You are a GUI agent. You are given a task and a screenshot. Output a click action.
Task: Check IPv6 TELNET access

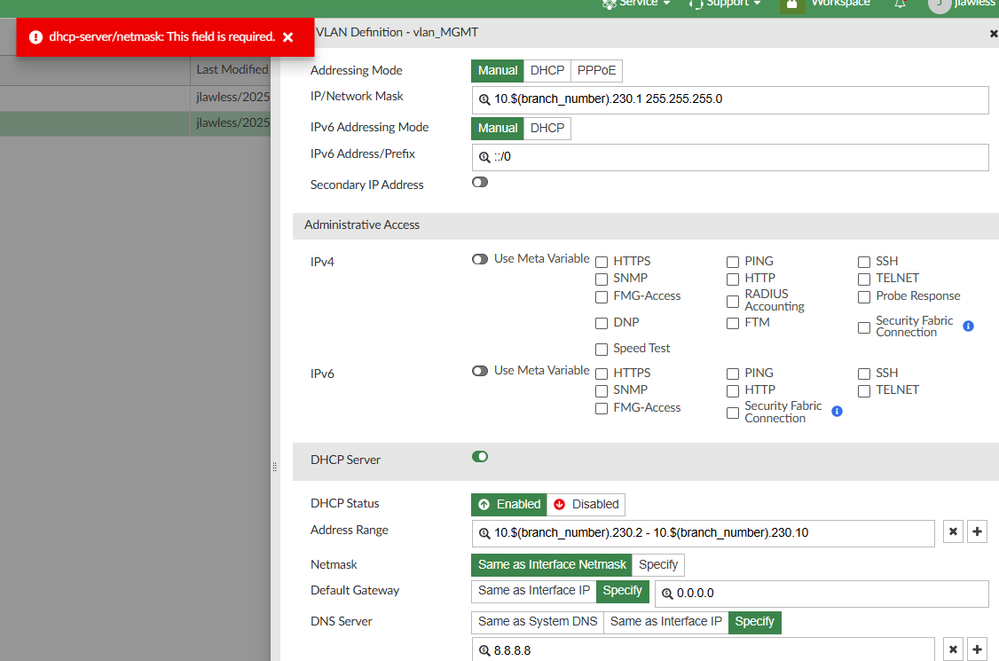pos(864,391)
